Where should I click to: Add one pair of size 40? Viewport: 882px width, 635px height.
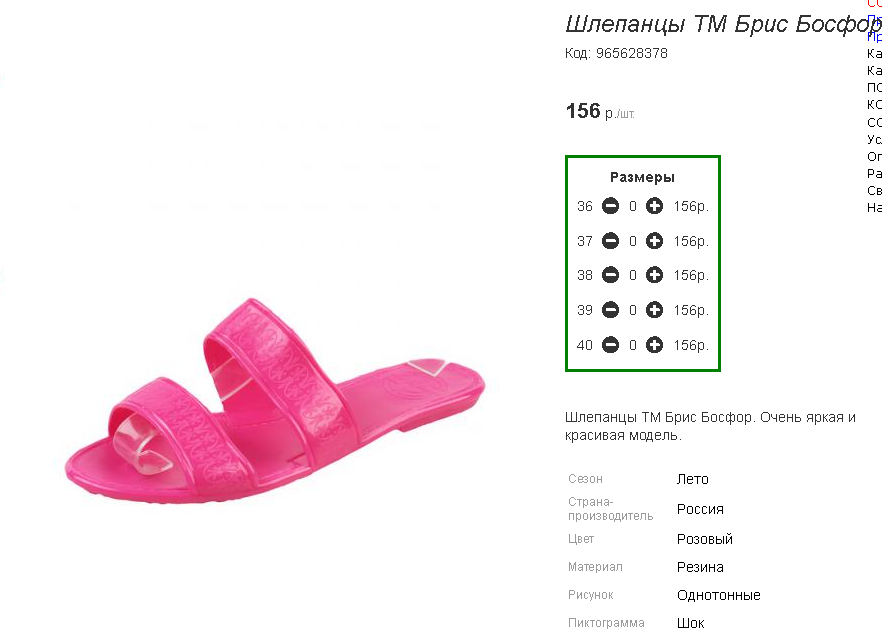click(x=654, y=345)
